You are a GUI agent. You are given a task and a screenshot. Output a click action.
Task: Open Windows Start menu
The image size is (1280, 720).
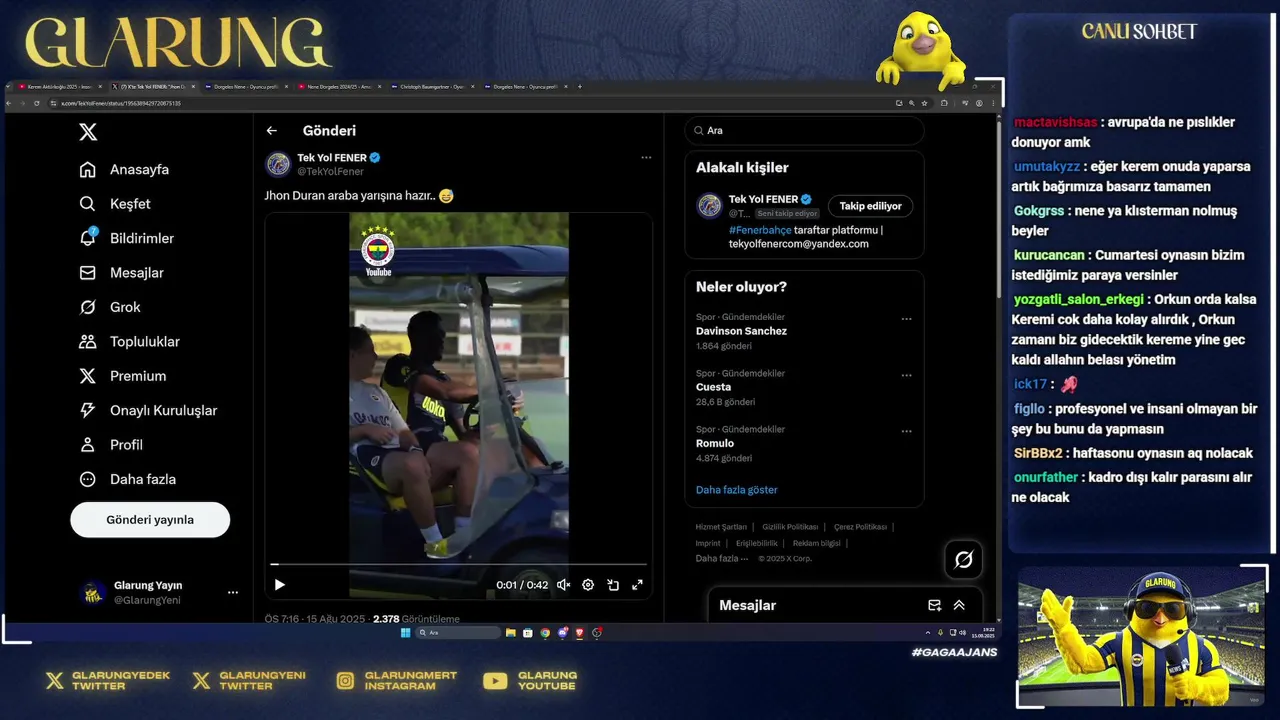(x=405, y=633)
